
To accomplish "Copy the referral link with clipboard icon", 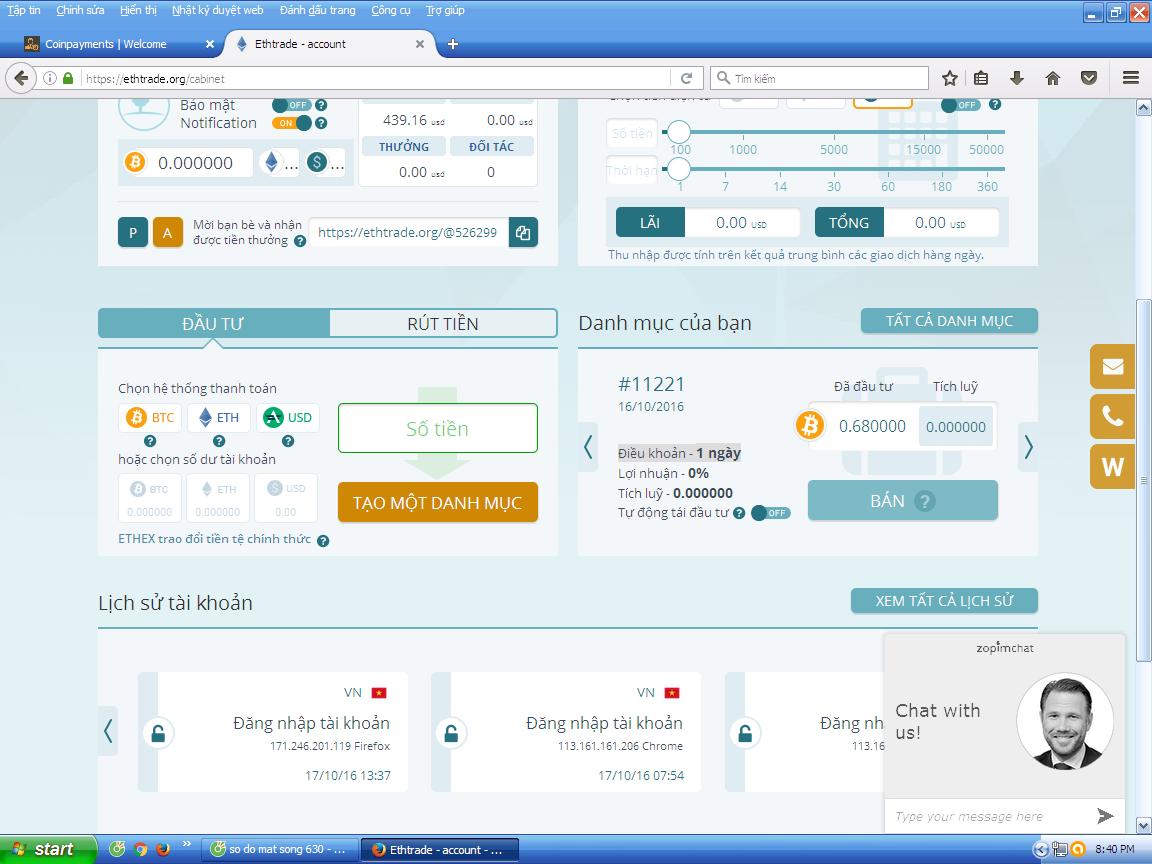I will coord(523,233).
